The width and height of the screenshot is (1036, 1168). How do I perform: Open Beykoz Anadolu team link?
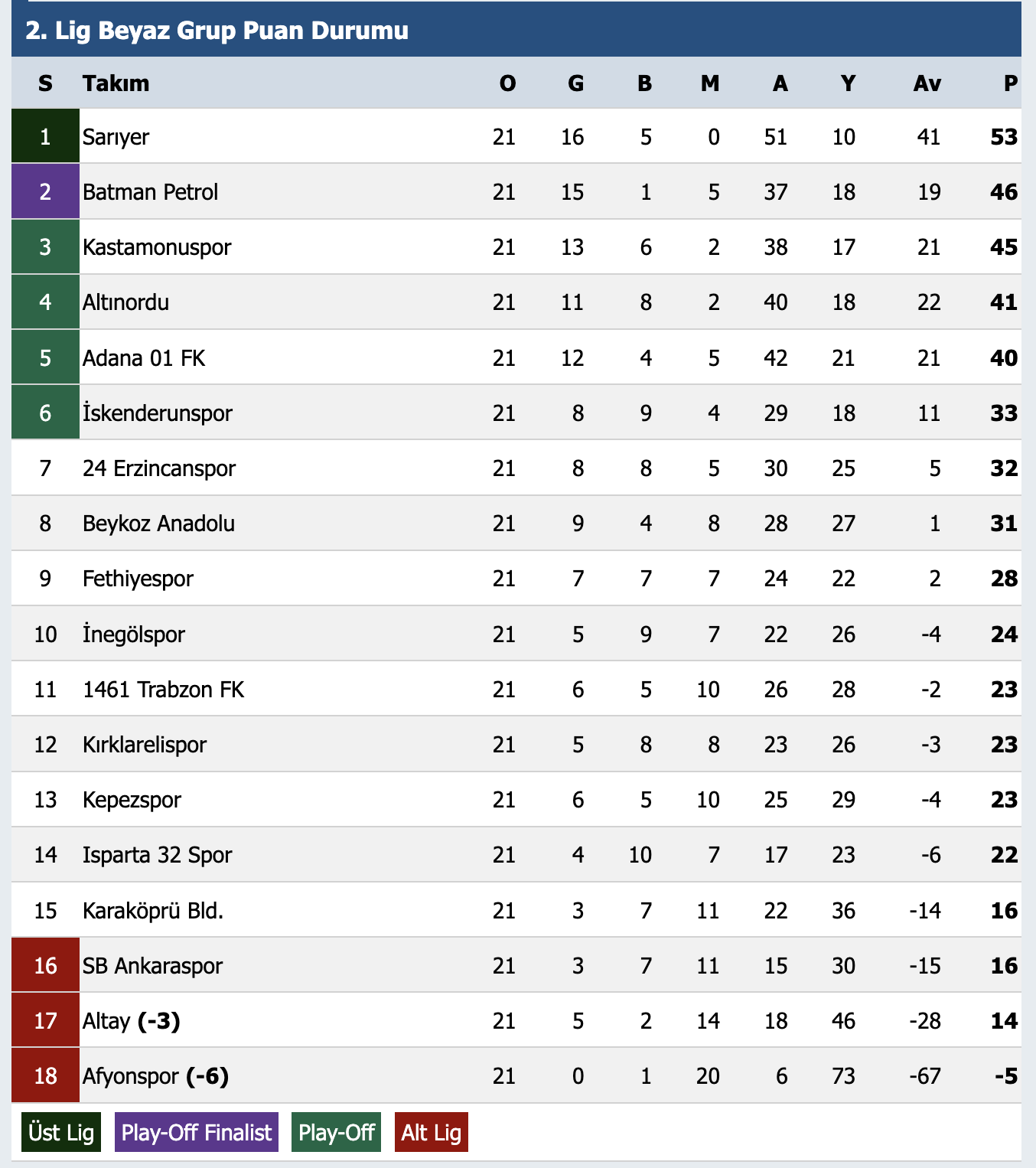(158, 524)
